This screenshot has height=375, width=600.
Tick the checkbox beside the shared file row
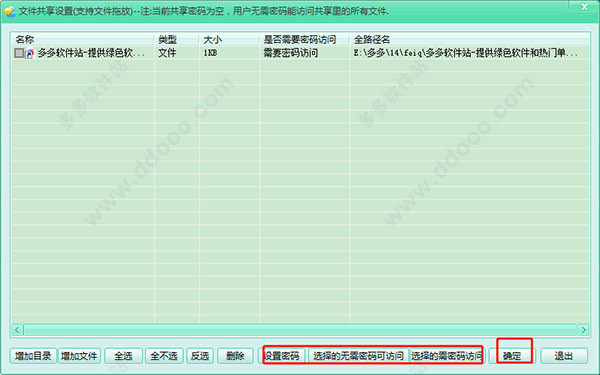pyautogui.click(x=19, y=53)
